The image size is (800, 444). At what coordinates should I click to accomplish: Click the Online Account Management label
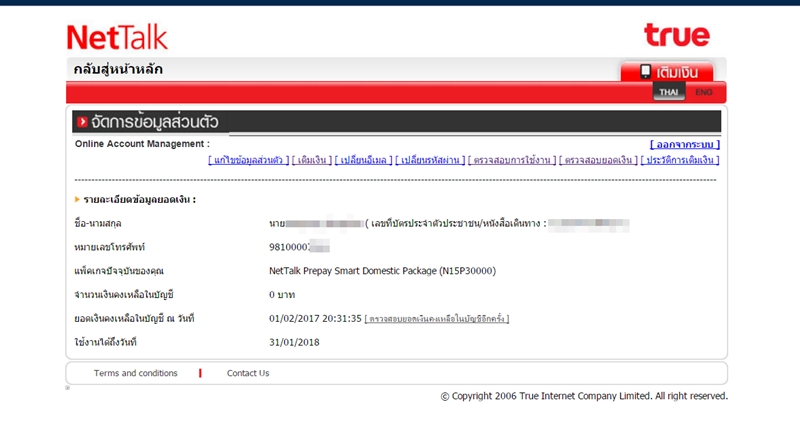click(x=142, y=144)
